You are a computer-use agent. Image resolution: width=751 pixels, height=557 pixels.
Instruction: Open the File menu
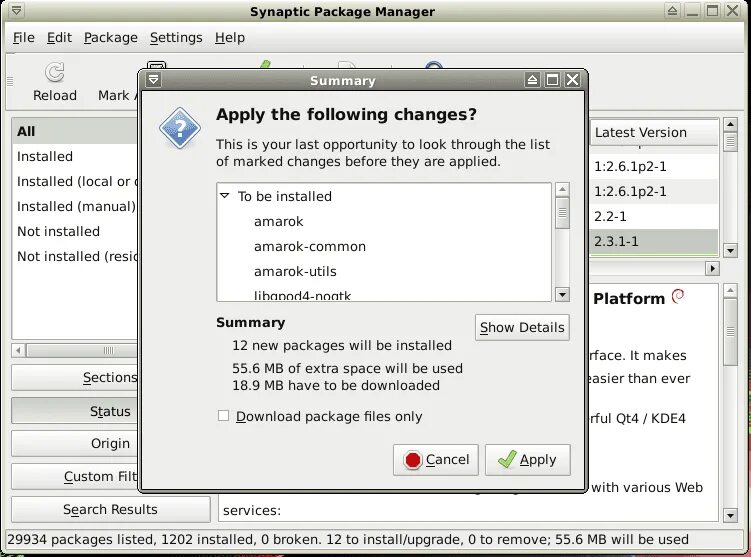[x=24, y=37]
